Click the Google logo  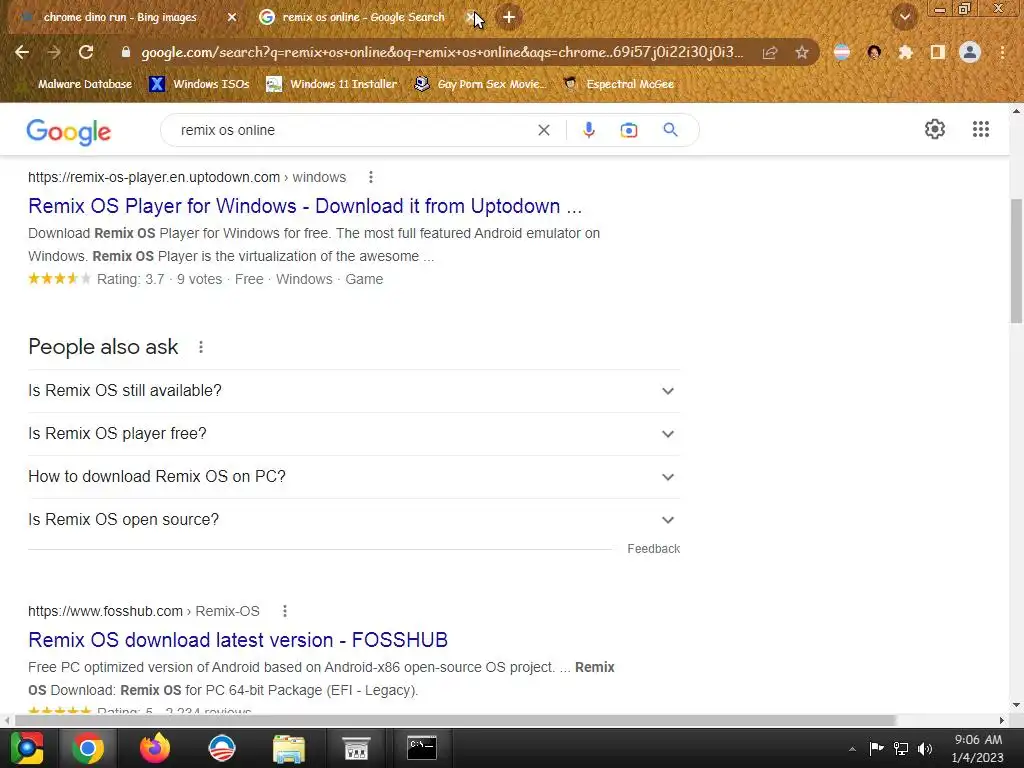click(69, 131)
